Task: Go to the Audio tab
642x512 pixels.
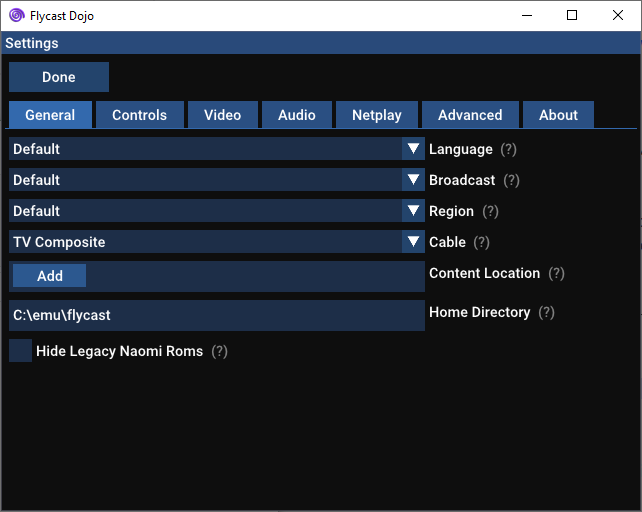Action: tap(297, 115)
